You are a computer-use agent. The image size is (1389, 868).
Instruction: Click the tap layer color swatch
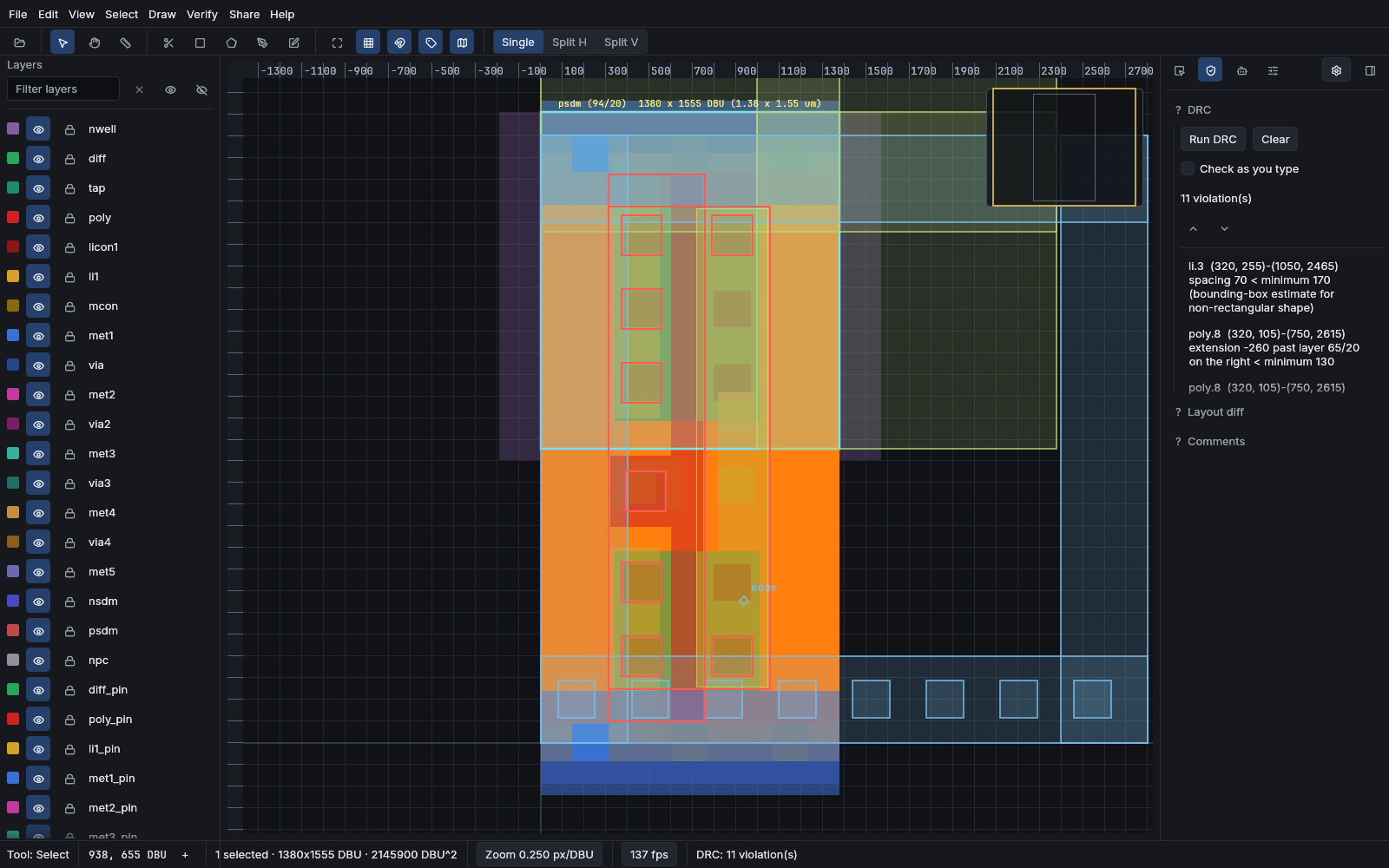click(x=13, y=187)
